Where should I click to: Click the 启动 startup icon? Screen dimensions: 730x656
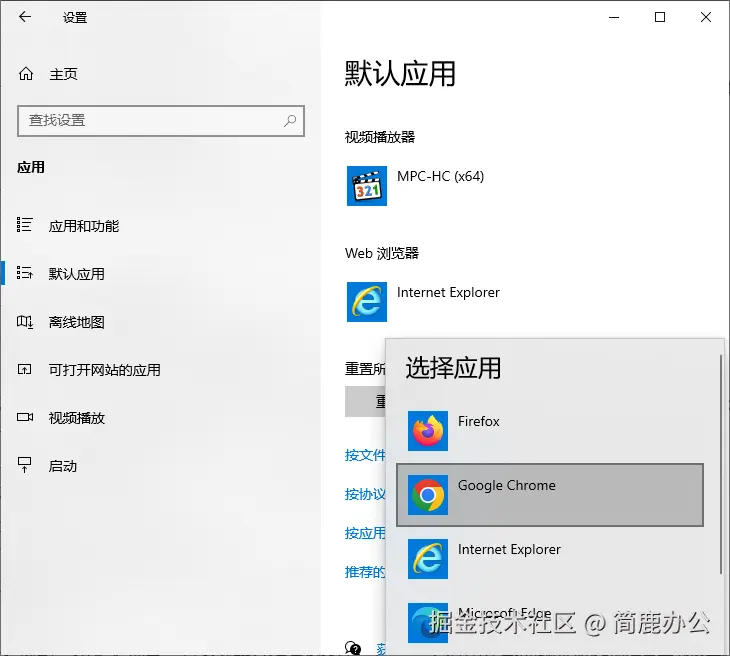(x=24, y=465)
